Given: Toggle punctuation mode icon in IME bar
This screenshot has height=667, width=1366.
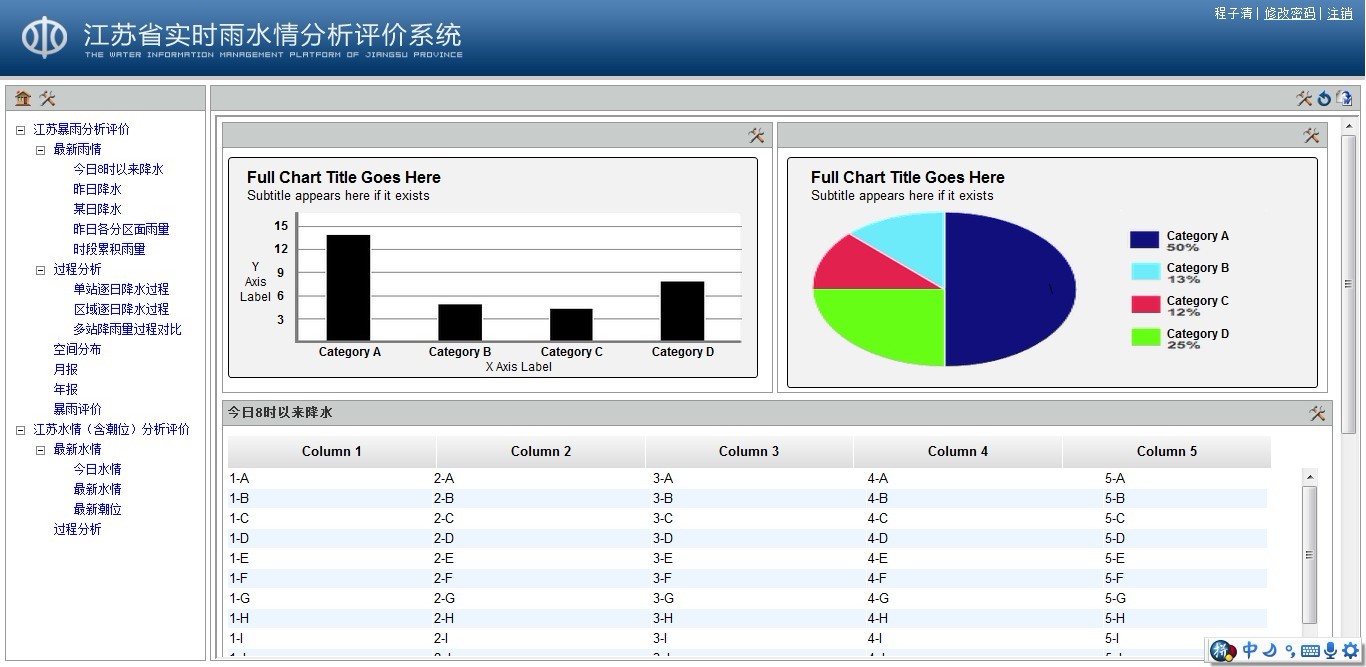Looking at the screenshot, I should click(1290, 652).
